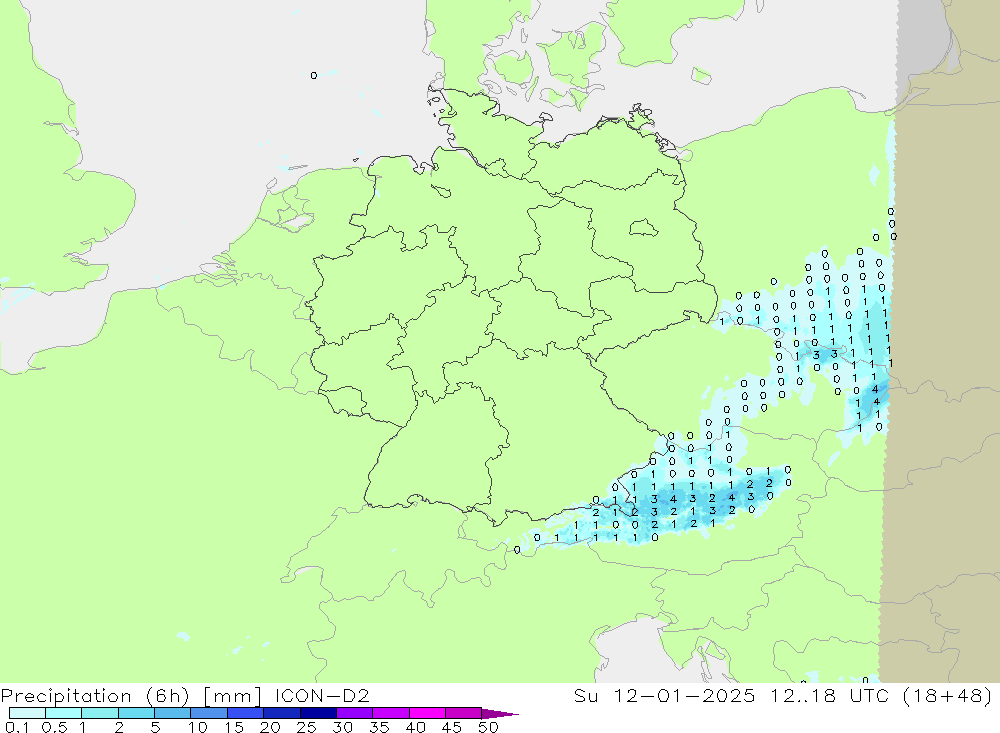Select the violet swatch between 30 and 35
This screenshot has height=733, width=1000.
(355, 713)
